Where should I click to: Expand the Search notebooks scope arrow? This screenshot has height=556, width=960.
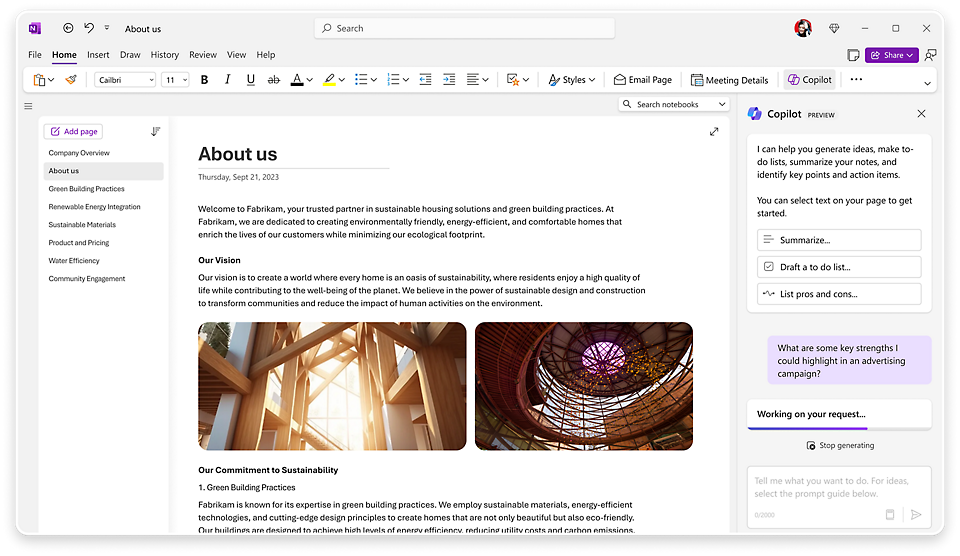coord(722,104)
